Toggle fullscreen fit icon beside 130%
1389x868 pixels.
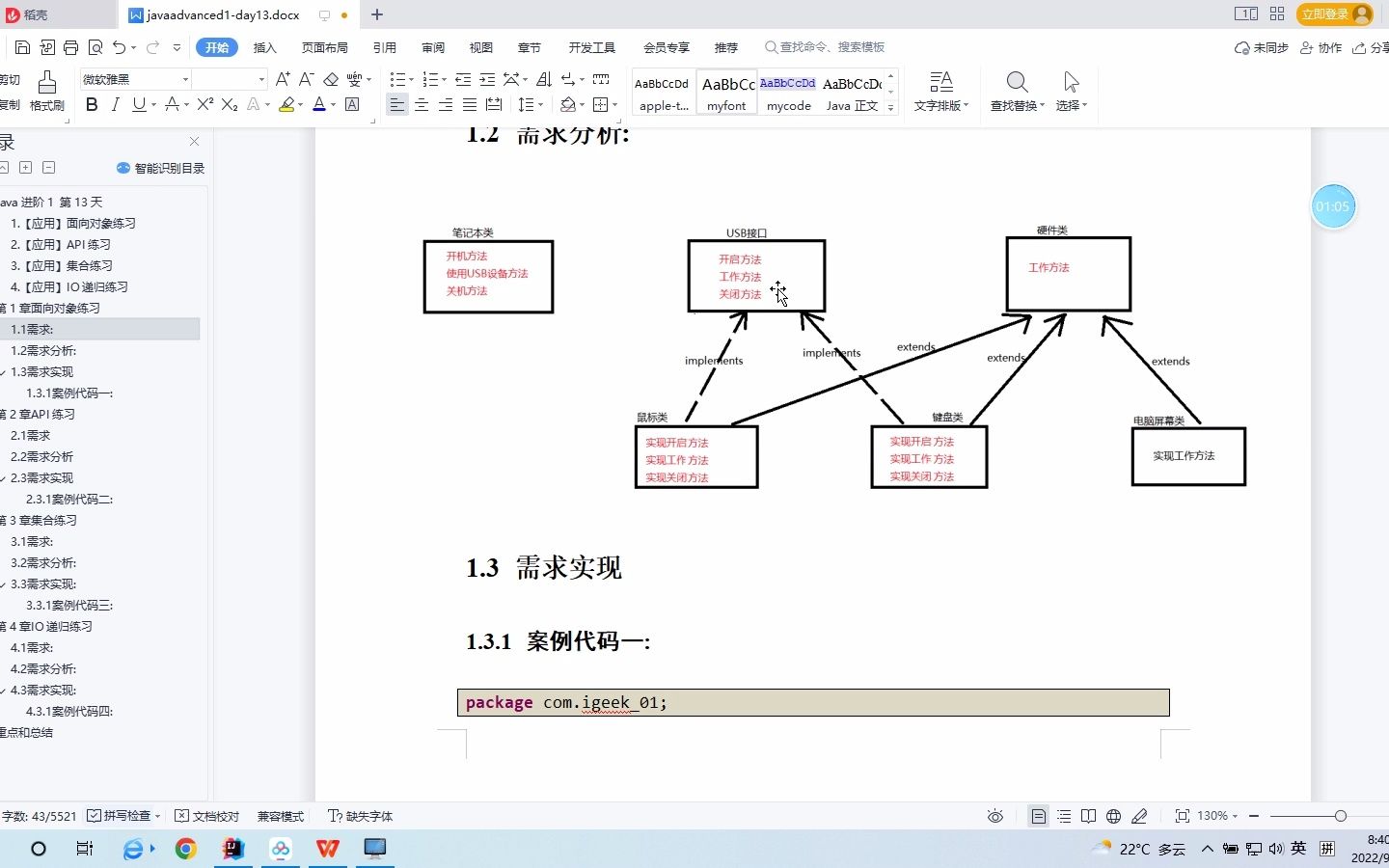(x=1182, y=816)
